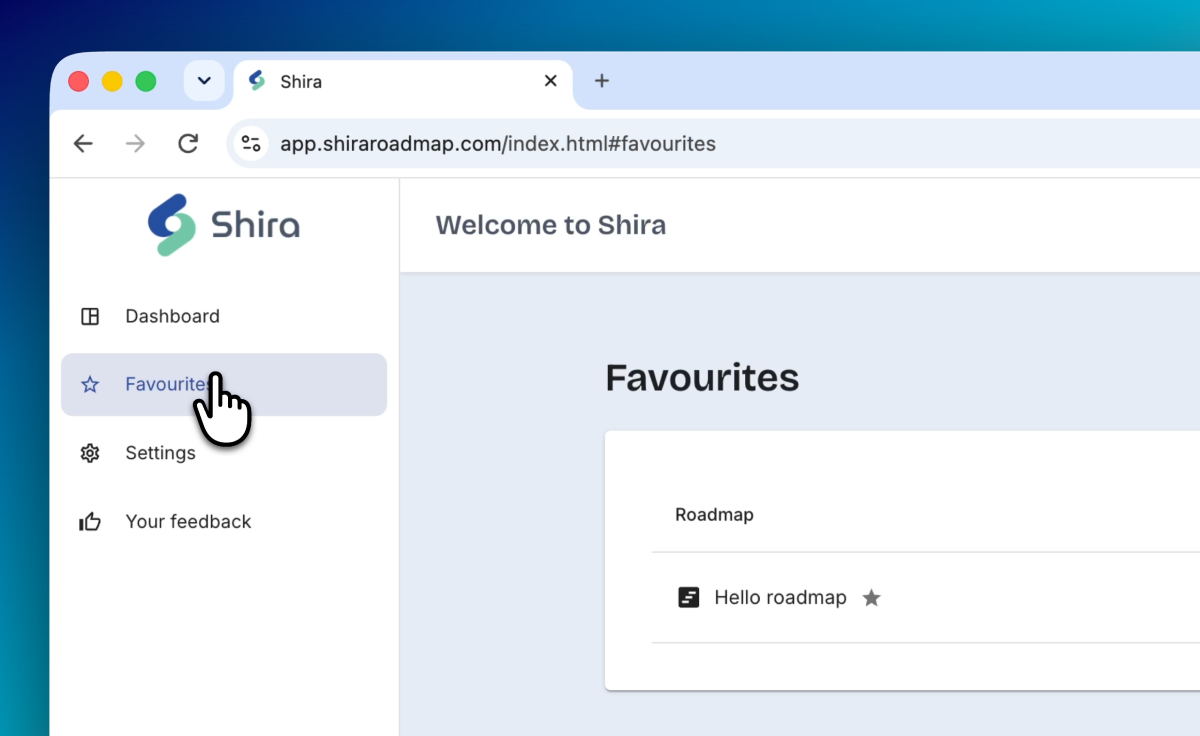Click the thumbs-up feedback icon
1200x736 pixels.
point(90,521)
